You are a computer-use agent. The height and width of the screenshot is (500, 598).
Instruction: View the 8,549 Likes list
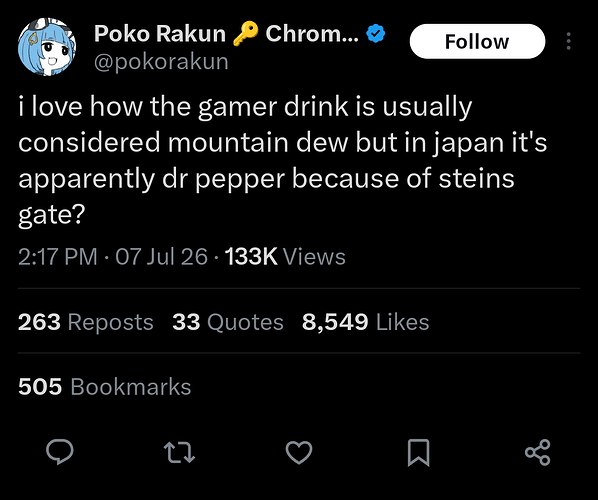[x=365, y=322]
